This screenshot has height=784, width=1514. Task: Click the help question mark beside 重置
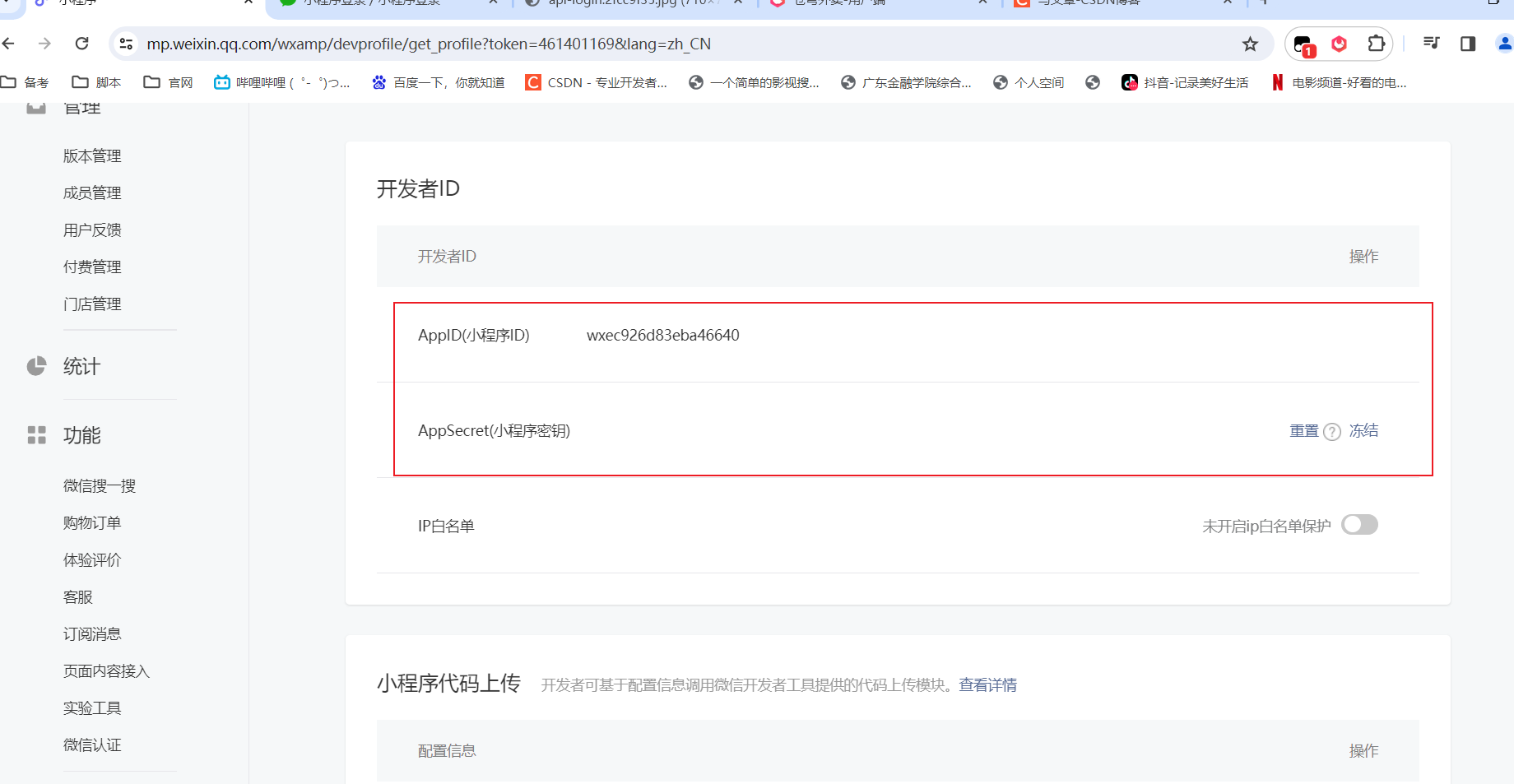tap(1332, 432)
